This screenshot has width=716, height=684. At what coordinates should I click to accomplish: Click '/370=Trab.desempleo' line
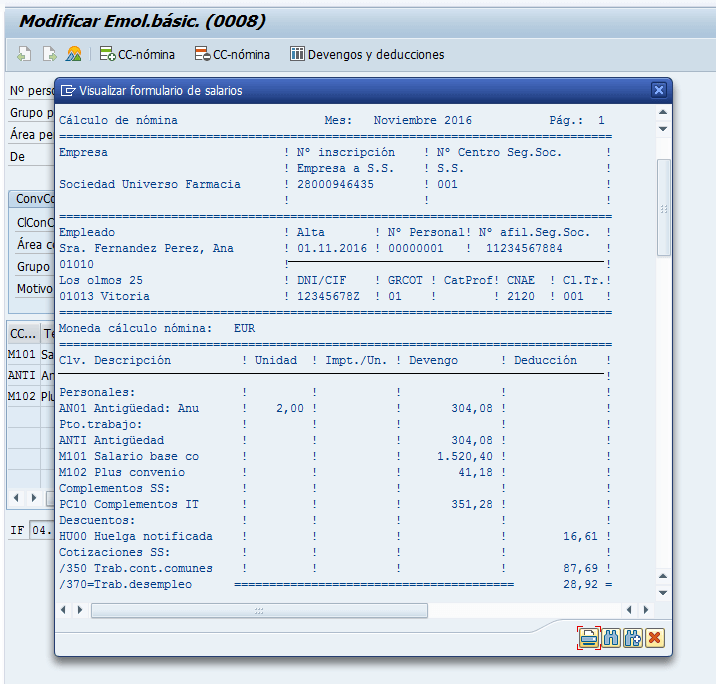click(126, 584)
